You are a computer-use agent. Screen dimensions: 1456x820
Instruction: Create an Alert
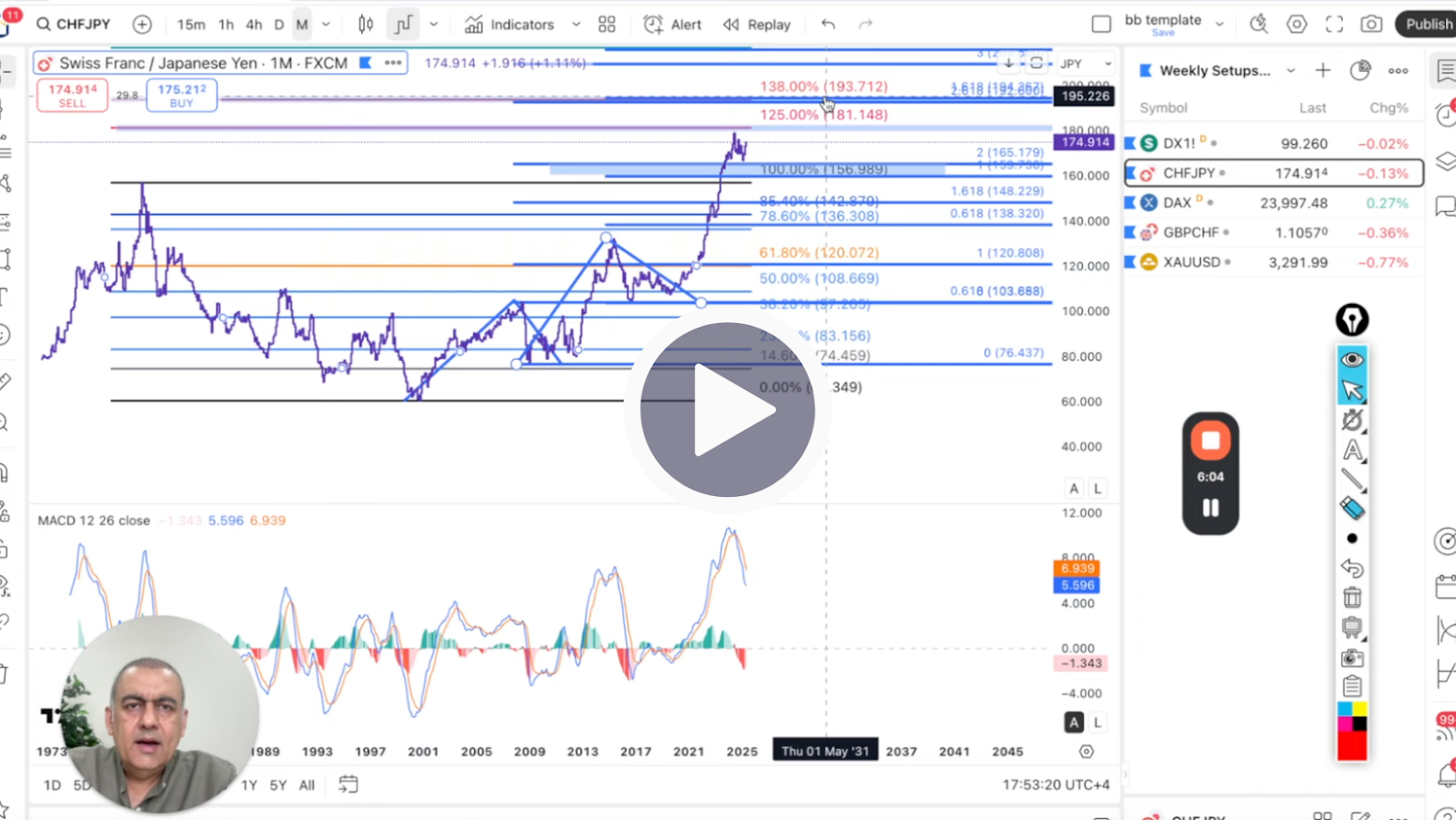tap(672, 25)
